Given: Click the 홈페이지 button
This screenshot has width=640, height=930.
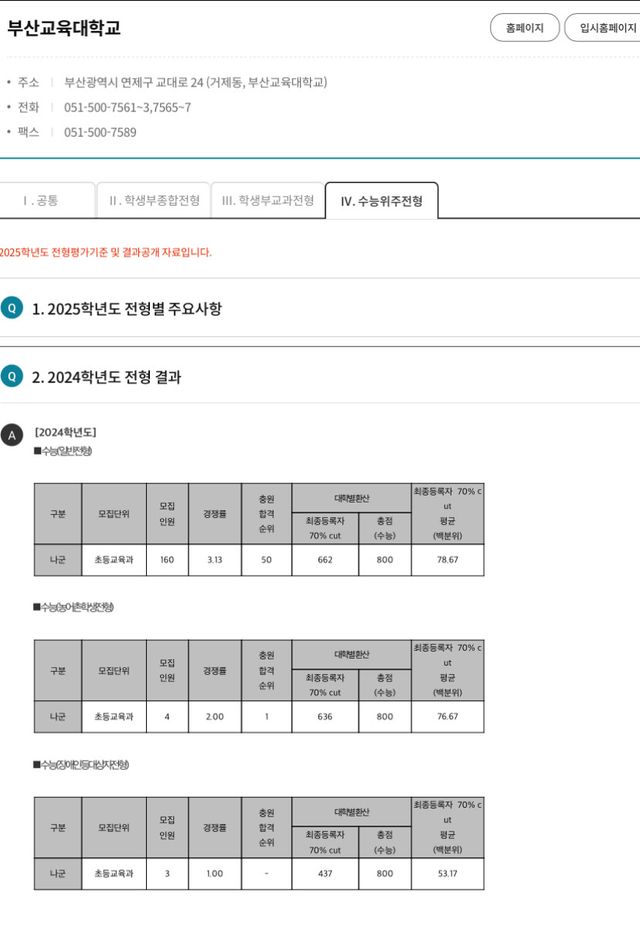Looking at the screenshot, I should pos(525,28).
